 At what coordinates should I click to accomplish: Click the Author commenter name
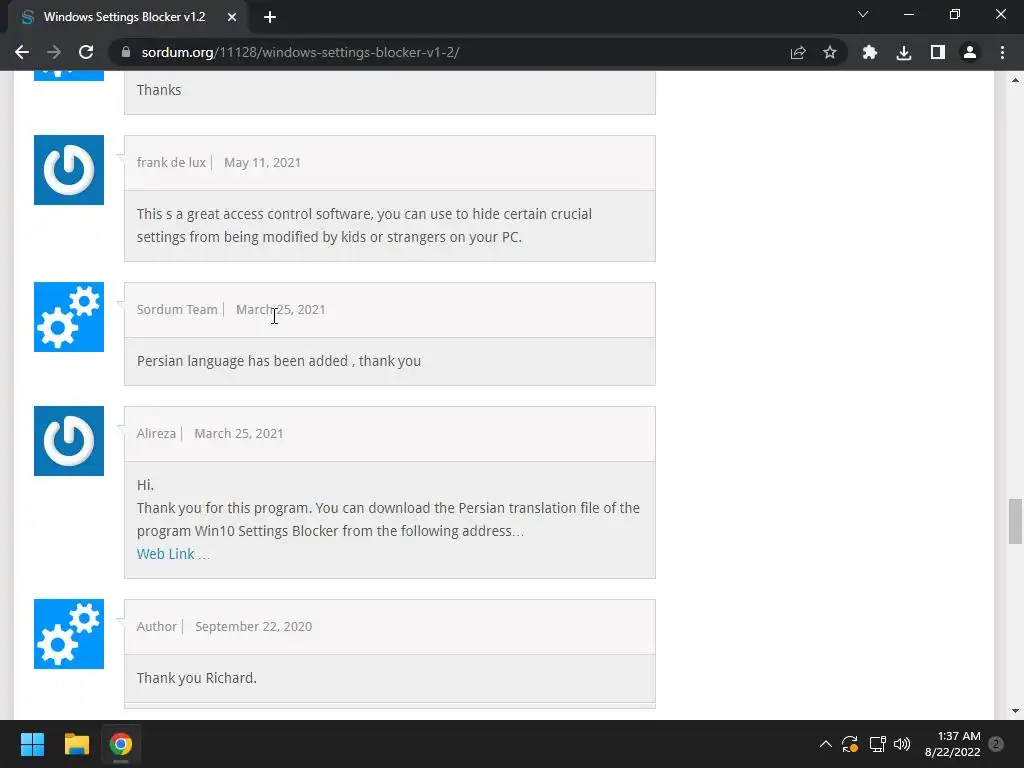coord(157,626)
